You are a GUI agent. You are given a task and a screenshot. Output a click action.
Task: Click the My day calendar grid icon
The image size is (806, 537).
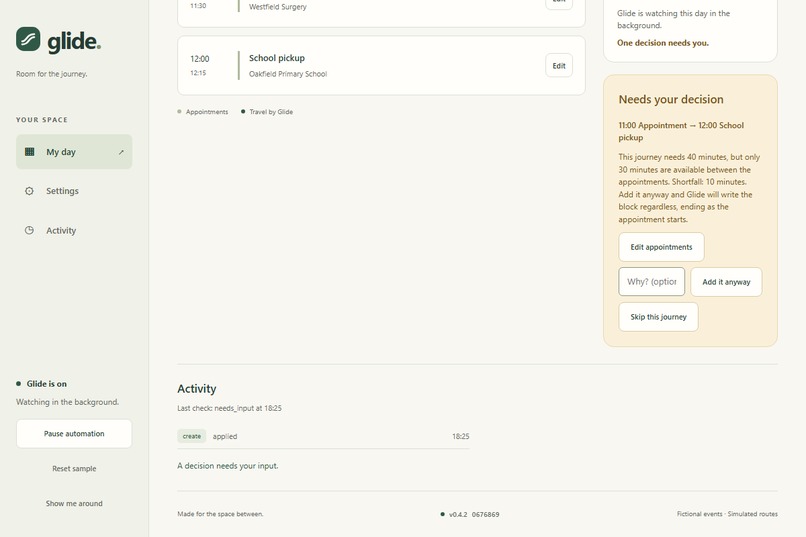(x=30, y=152)
